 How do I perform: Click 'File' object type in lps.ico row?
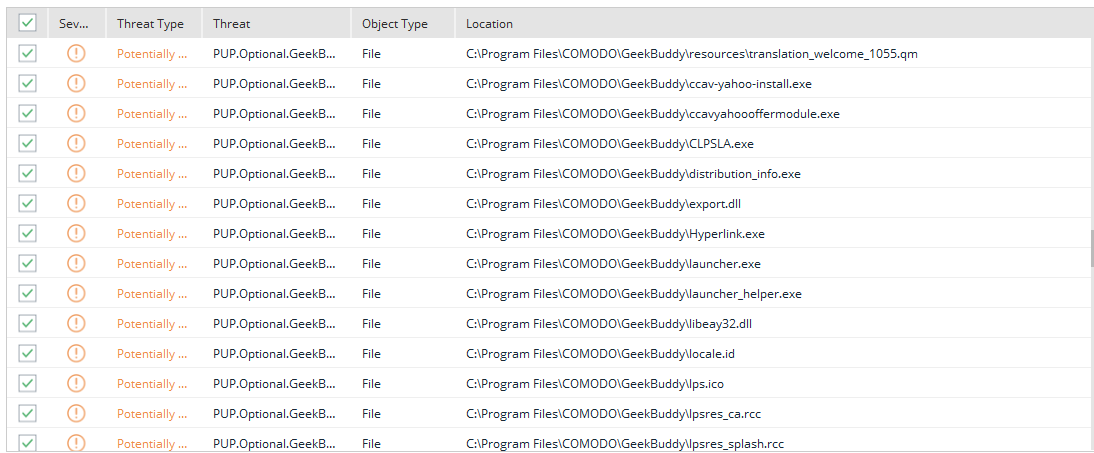tap(371, 384)
